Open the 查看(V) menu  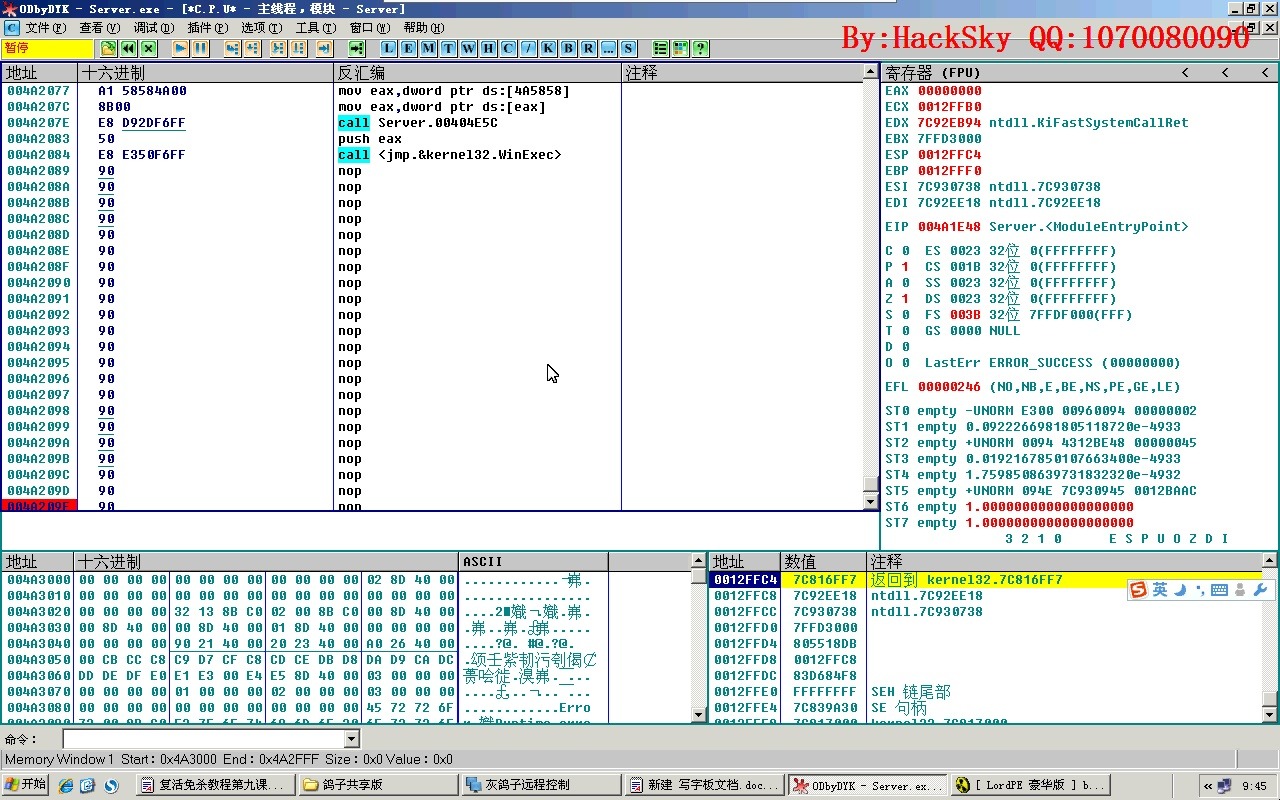click(99, 28)
